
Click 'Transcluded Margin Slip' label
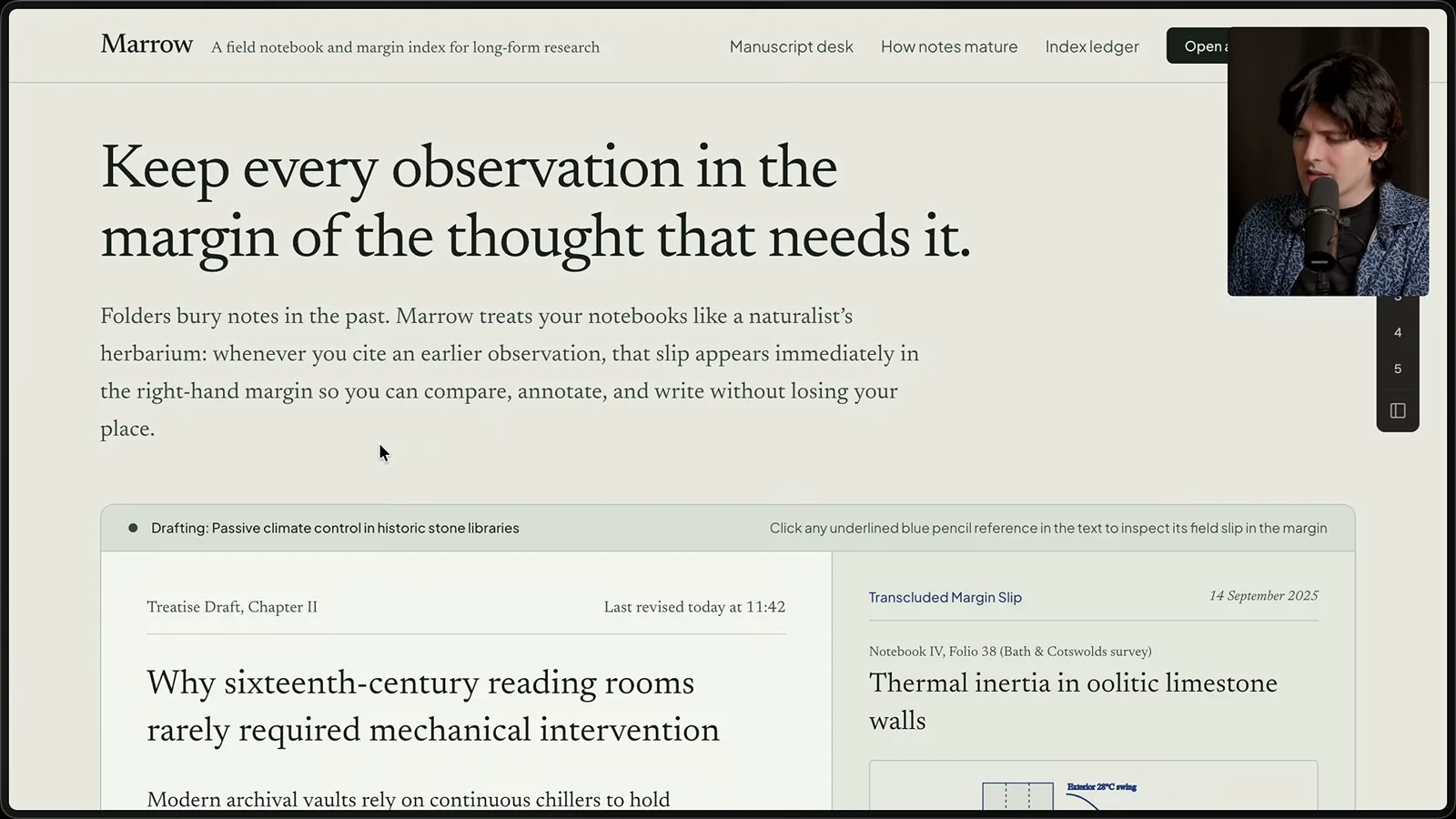coord(945,597)
